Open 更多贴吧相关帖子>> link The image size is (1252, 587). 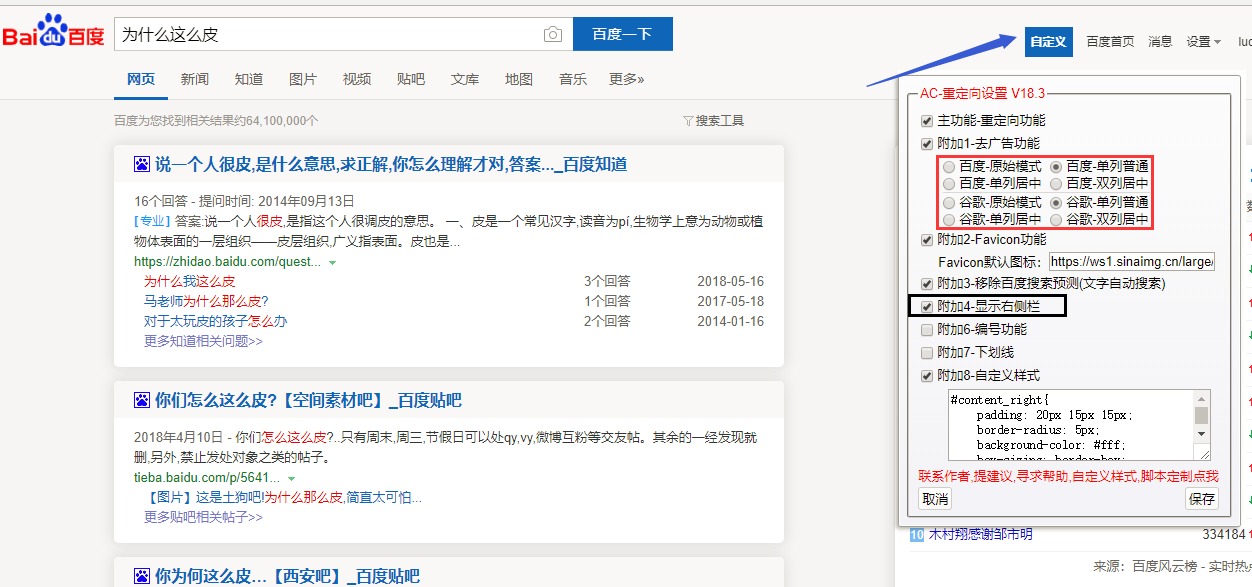(203, 517)
